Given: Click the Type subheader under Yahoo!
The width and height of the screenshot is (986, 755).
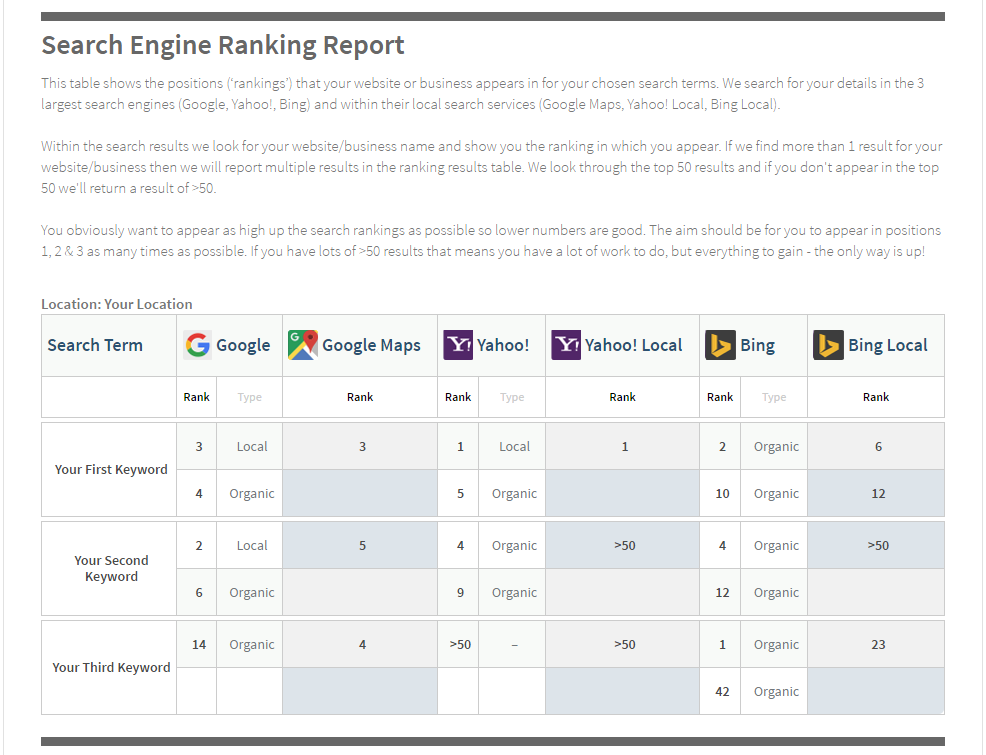Looking at the screenshot, I should click(x=512, y=397).
